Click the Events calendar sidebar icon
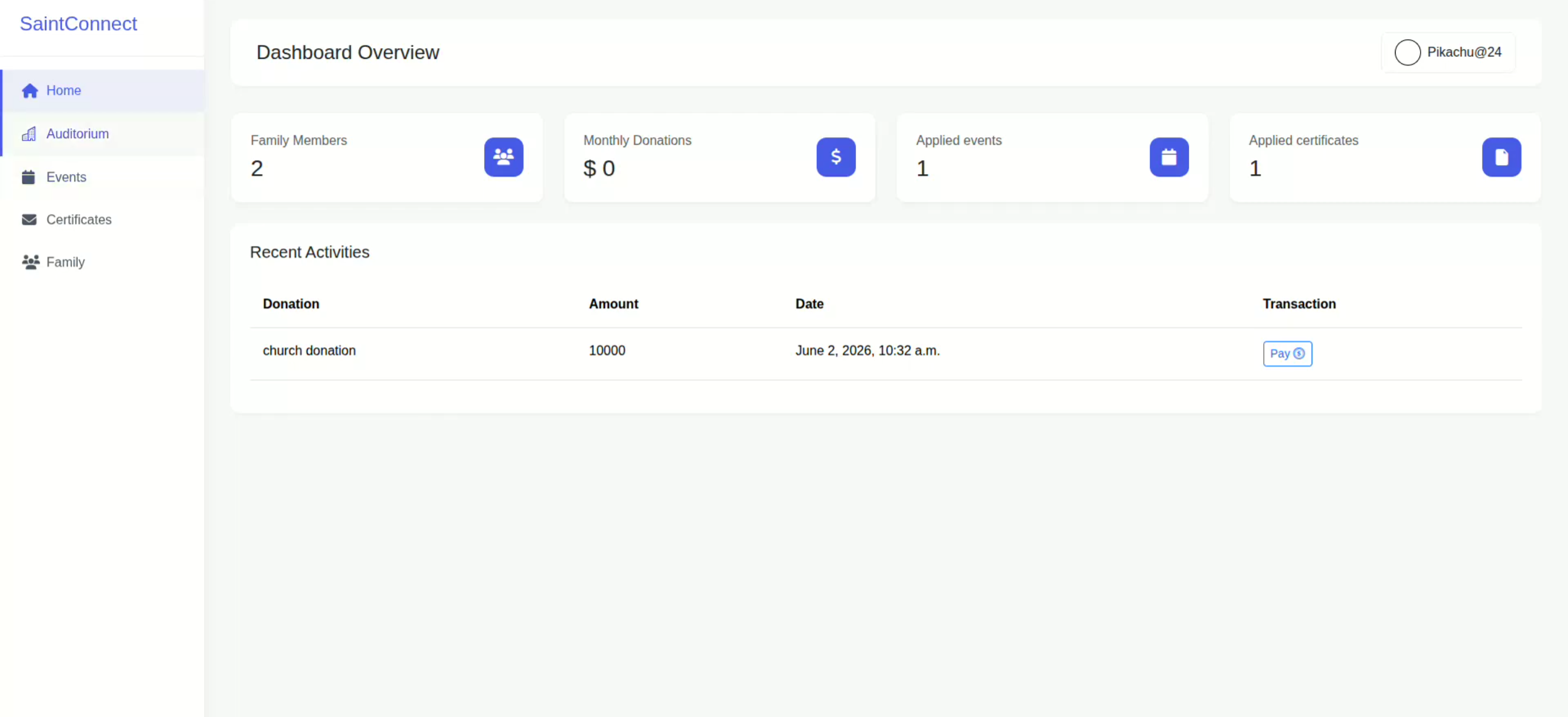 [x=28, y=177]
